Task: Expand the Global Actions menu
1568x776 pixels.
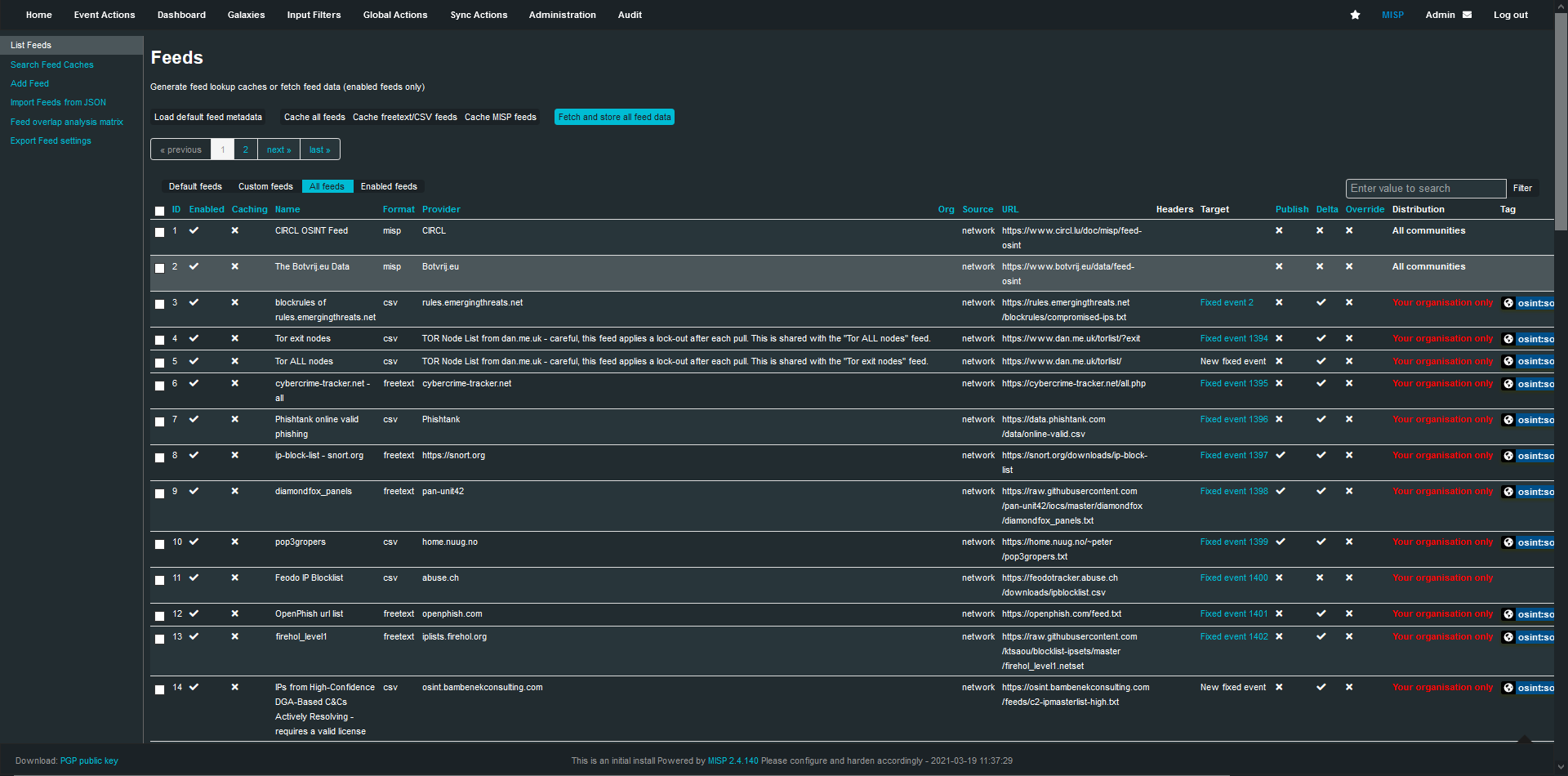Action: pyautogui.click(x=395, y=15)
